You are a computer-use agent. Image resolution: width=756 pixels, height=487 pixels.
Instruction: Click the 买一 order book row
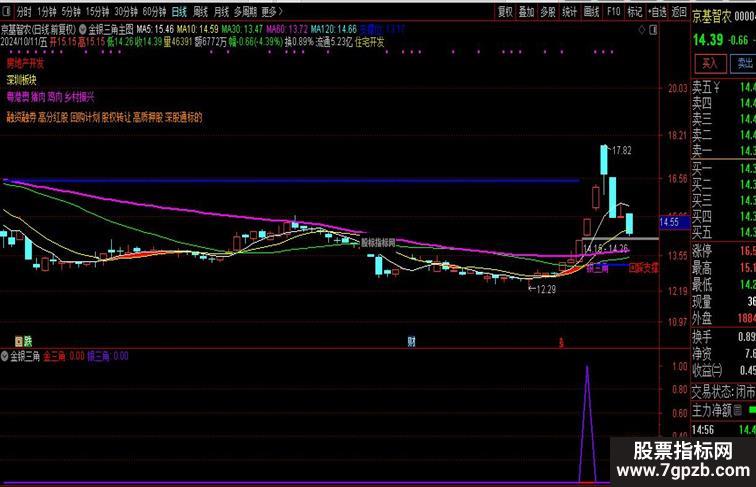[x=724, y=168]
